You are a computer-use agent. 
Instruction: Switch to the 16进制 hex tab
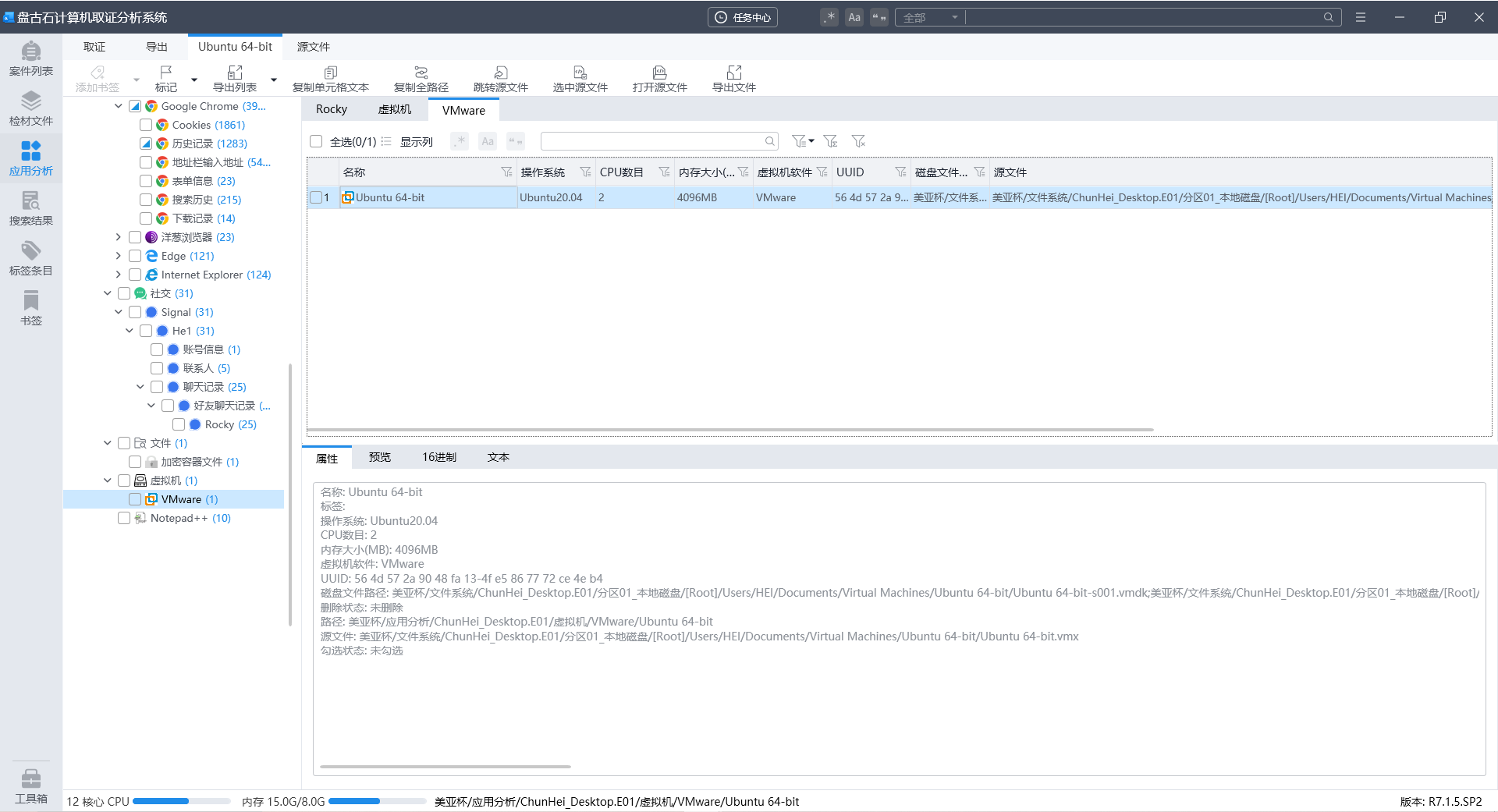pyautogui.click(x=438, y=457)
